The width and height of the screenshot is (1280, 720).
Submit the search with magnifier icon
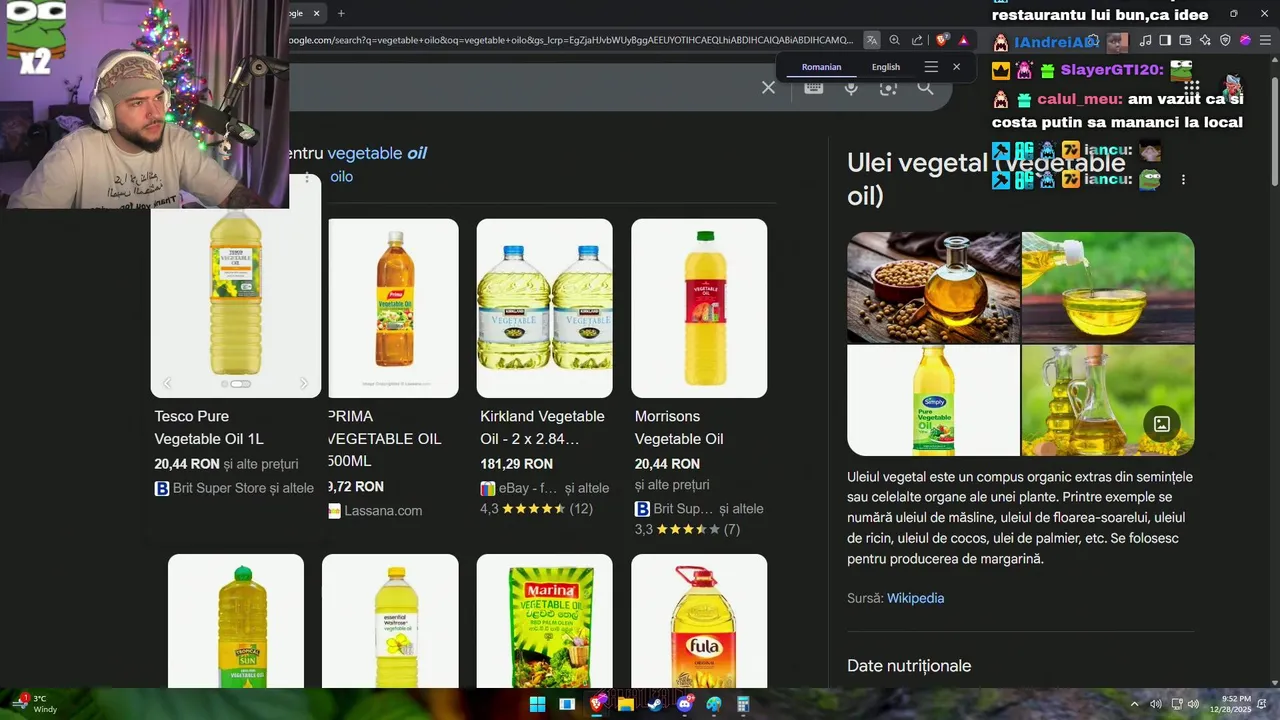coord(925,88)
